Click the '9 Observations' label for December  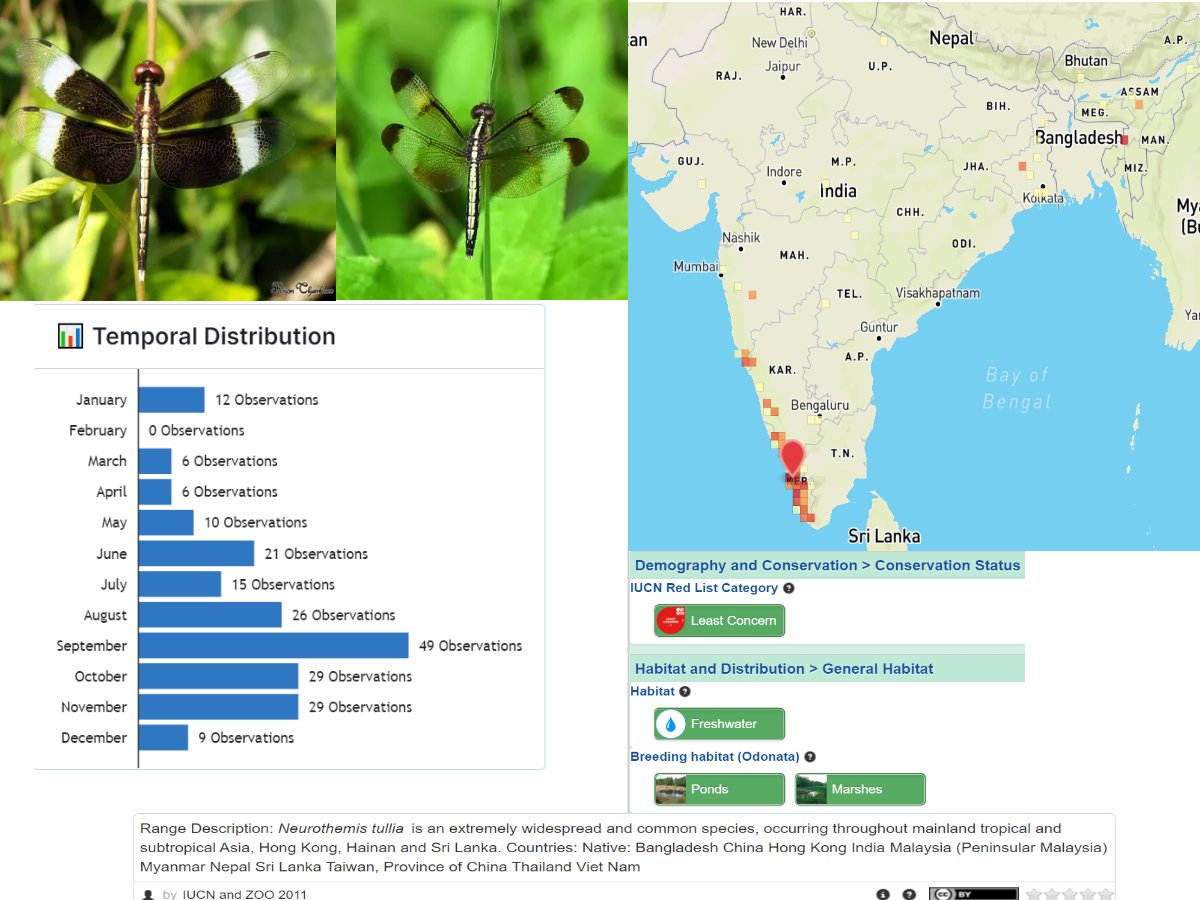[246, 738]
